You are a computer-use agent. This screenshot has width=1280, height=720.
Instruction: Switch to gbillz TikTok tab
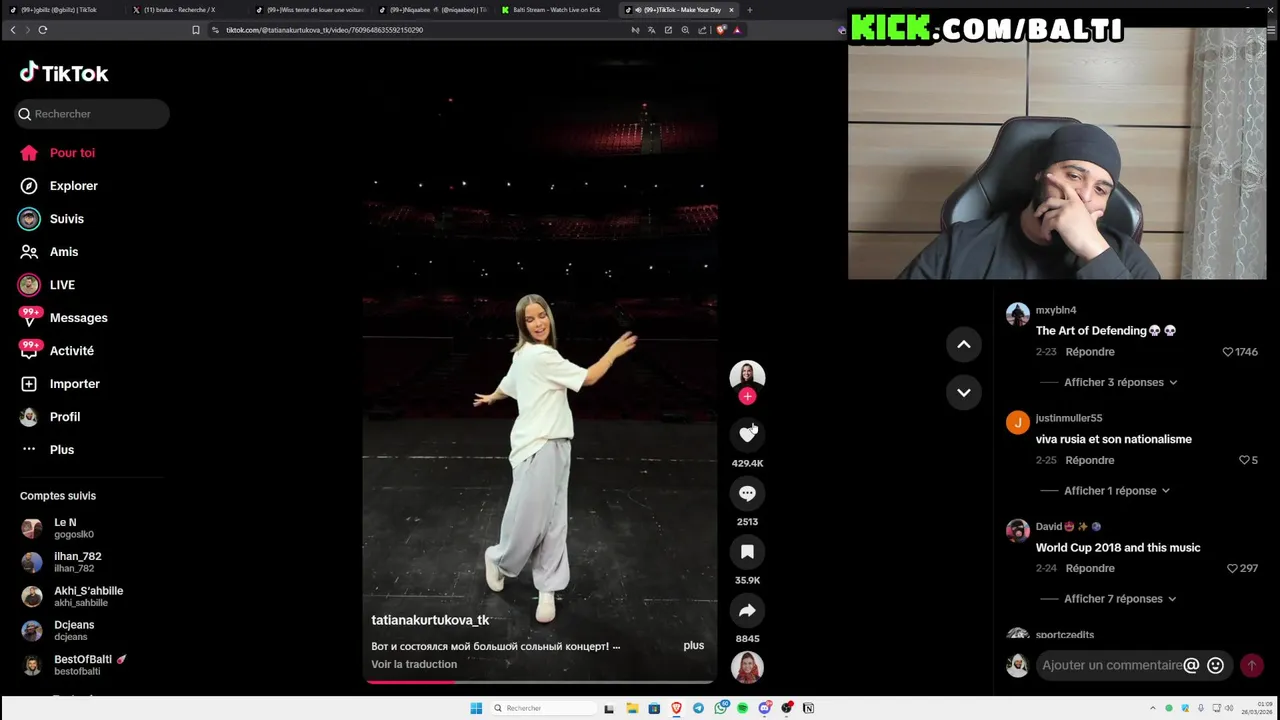[x=62, y=10]
